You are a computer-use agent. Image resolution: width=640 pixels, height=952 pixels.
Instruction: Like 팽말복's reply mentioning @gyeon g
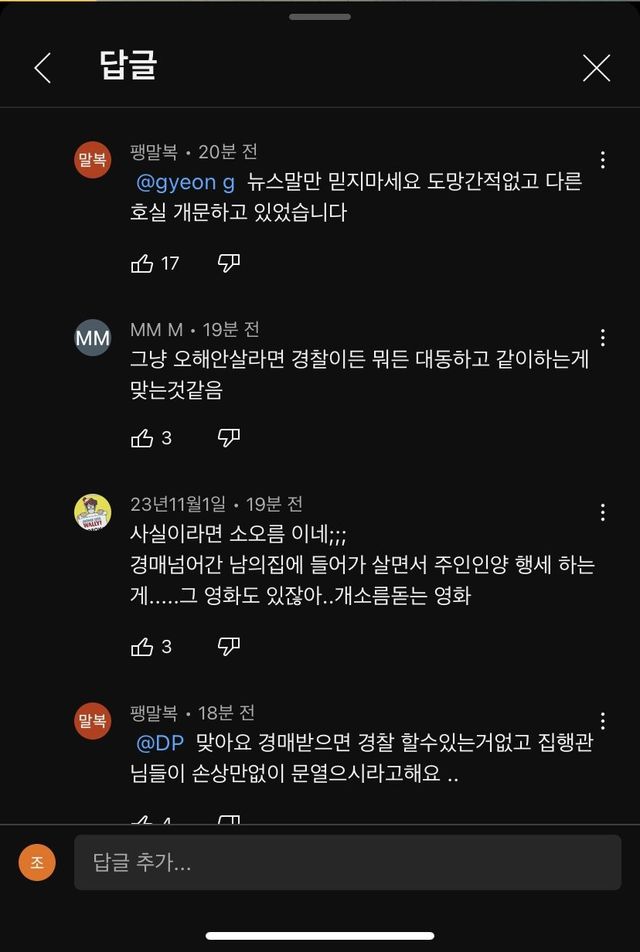[x=142, y=263]
